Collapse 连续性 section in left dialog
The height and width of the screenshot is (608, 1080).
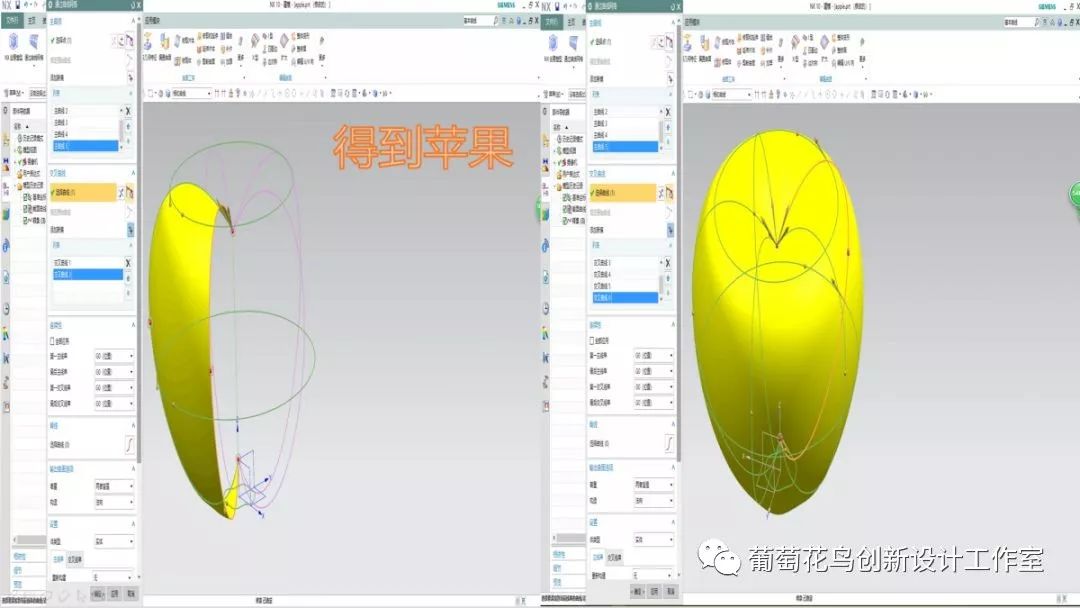click(133, 325)
